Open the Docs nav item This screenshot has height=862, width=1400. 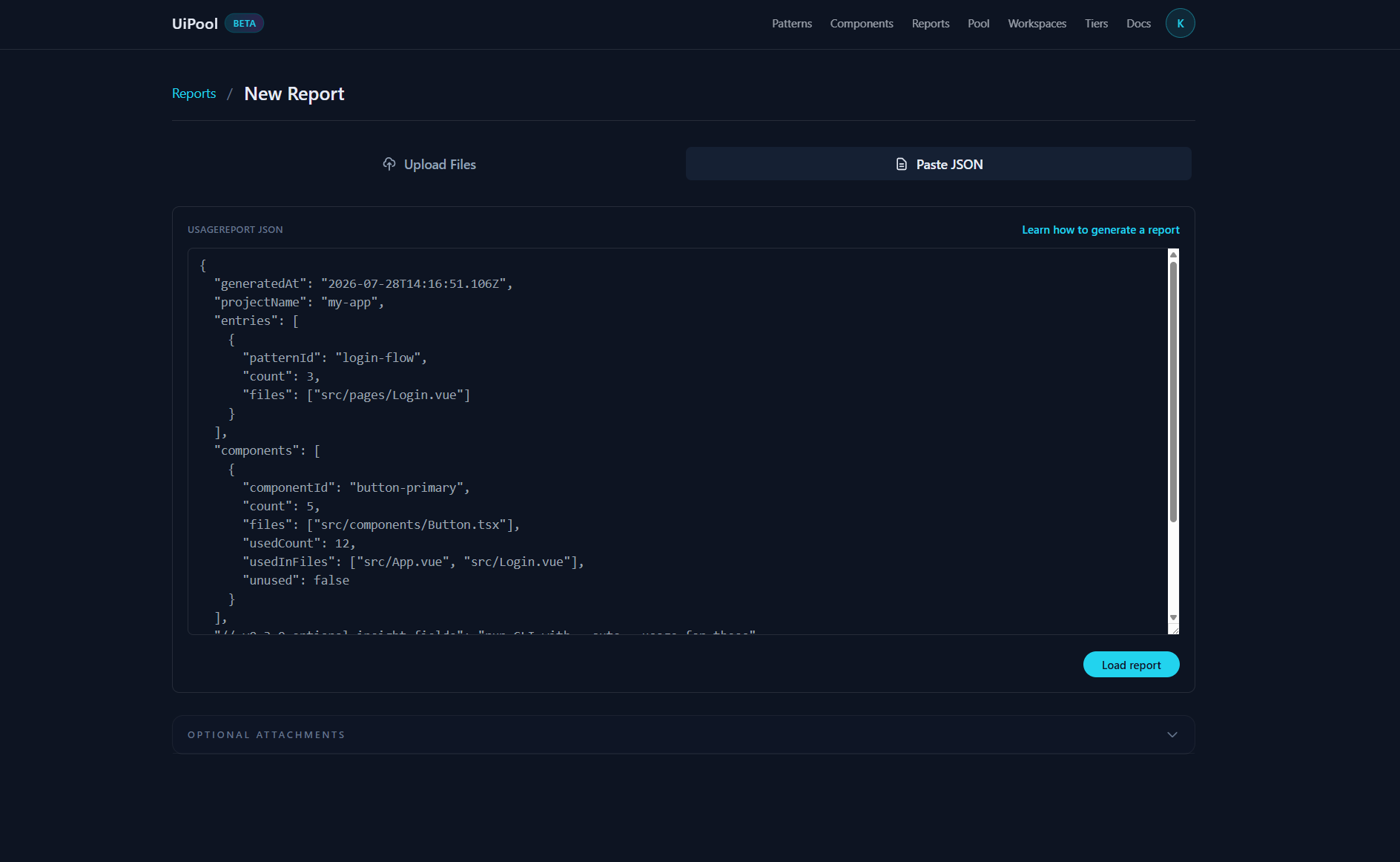pyautogui.click(x=1138, y=24)
